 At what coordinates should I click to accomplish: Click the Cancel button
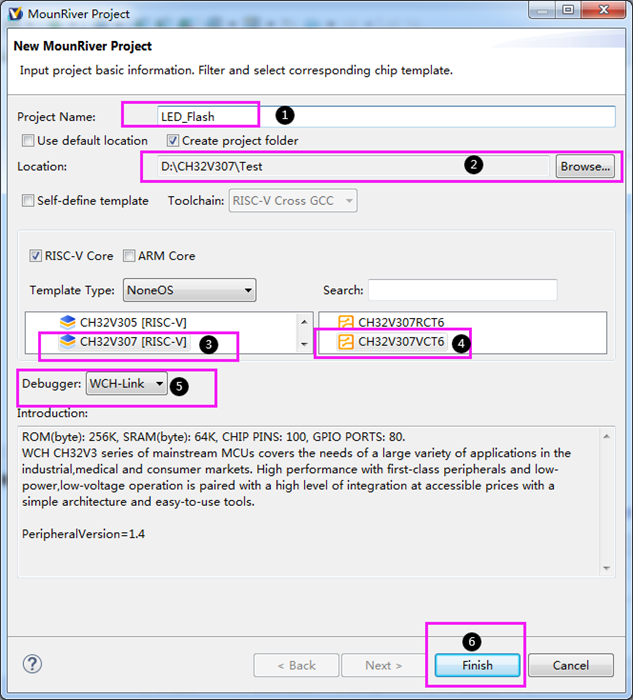point(571,666)
